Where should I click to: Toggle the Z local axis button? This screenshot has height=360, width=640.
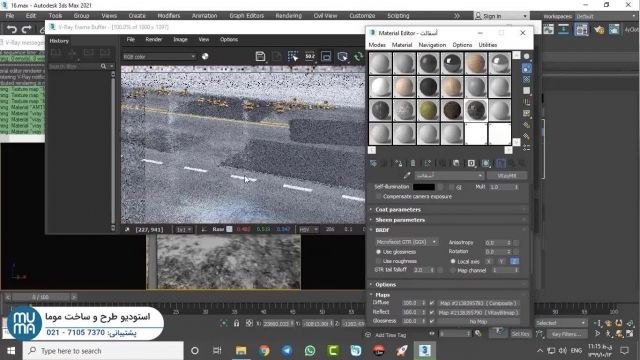pos(515,261)
